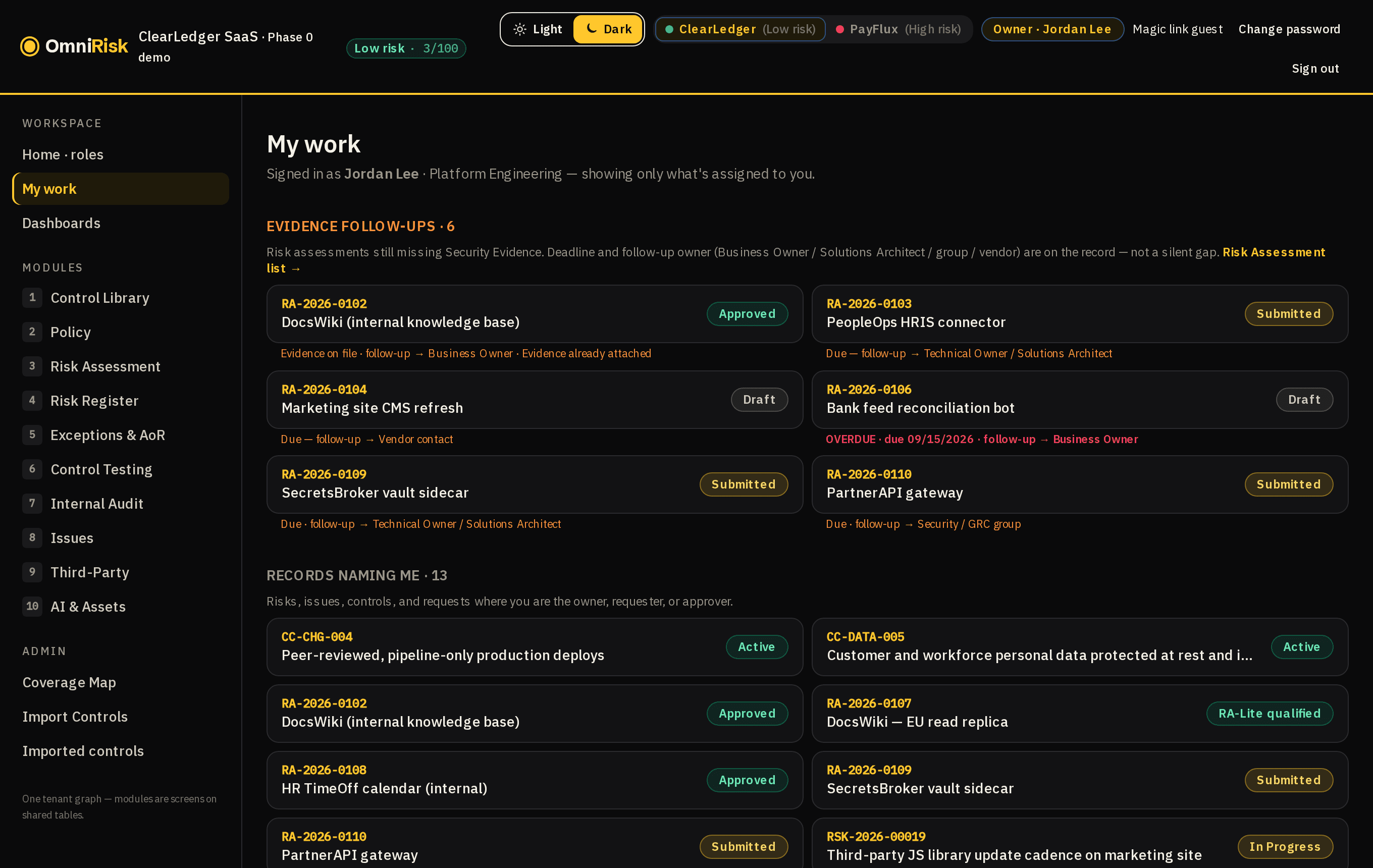
Task: Select My work in the sidebar
Action: pos(120,189)
